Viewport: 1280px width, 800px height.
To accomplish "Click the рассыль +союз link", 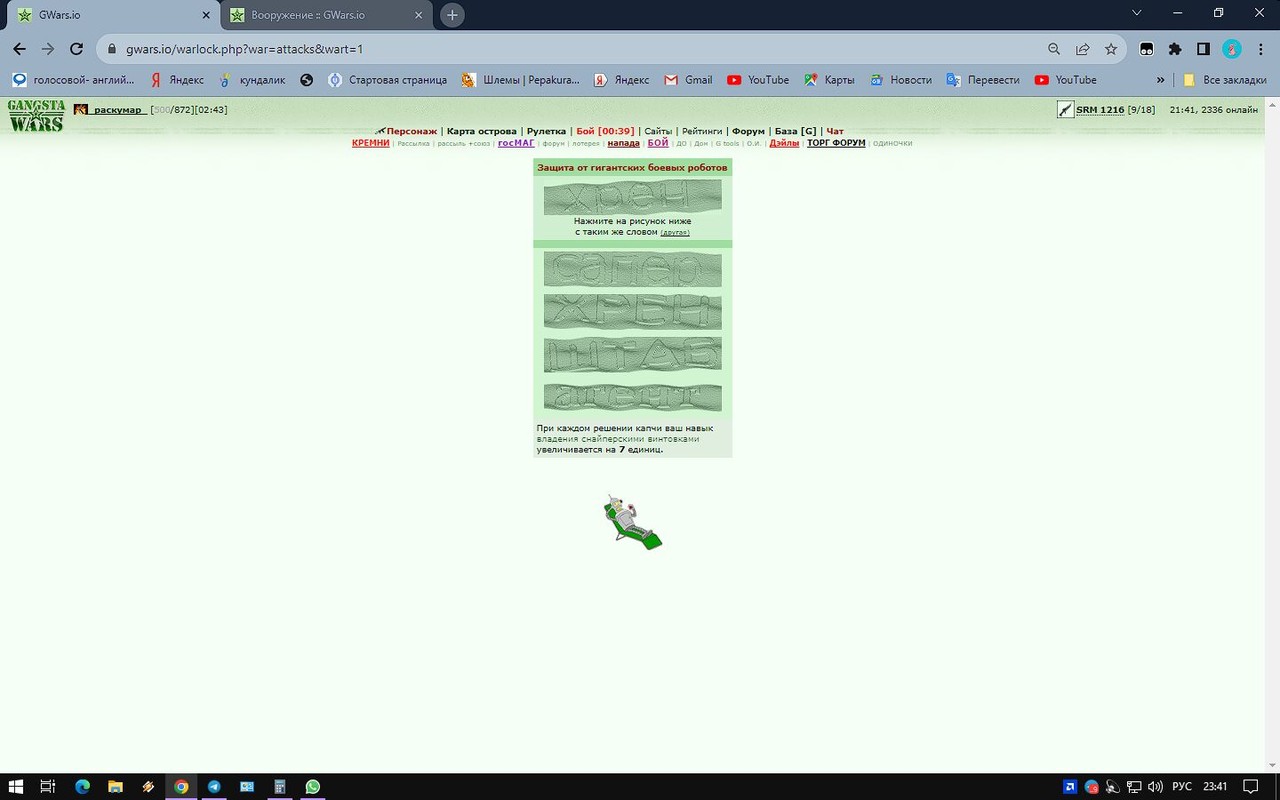I will click(464, 144).
